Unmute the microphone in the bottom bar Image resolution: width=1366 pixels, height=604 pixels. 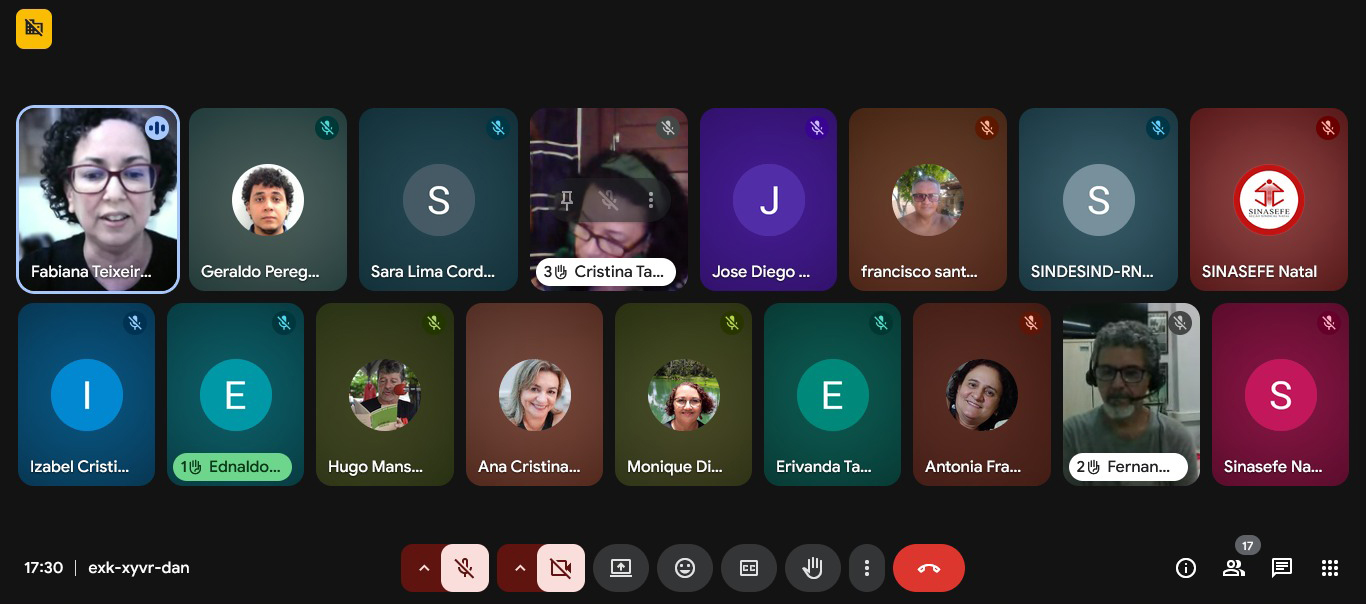click(465, 568)
